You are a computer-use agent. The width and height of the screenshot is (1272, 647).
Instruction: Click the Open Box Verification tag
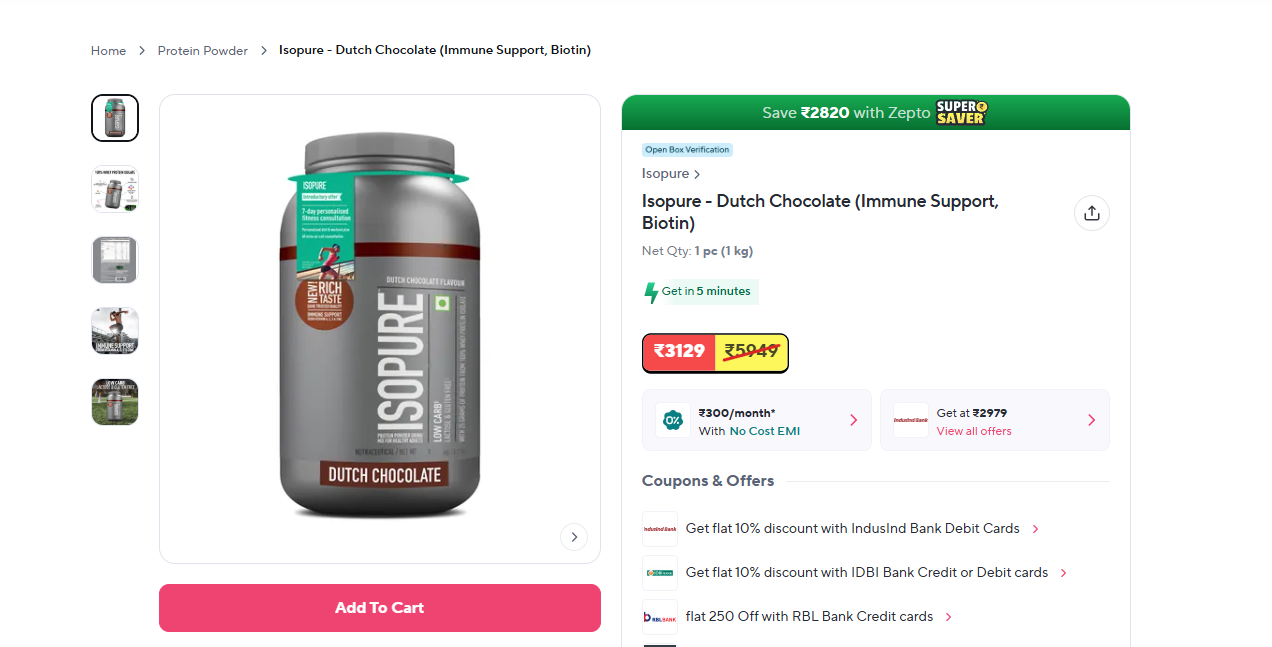click(x=687, y=150)
